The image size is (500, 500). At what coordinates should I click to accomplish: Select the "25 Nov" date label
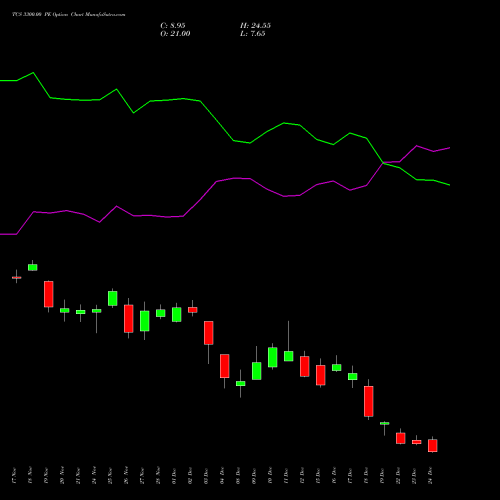point(110,476)
